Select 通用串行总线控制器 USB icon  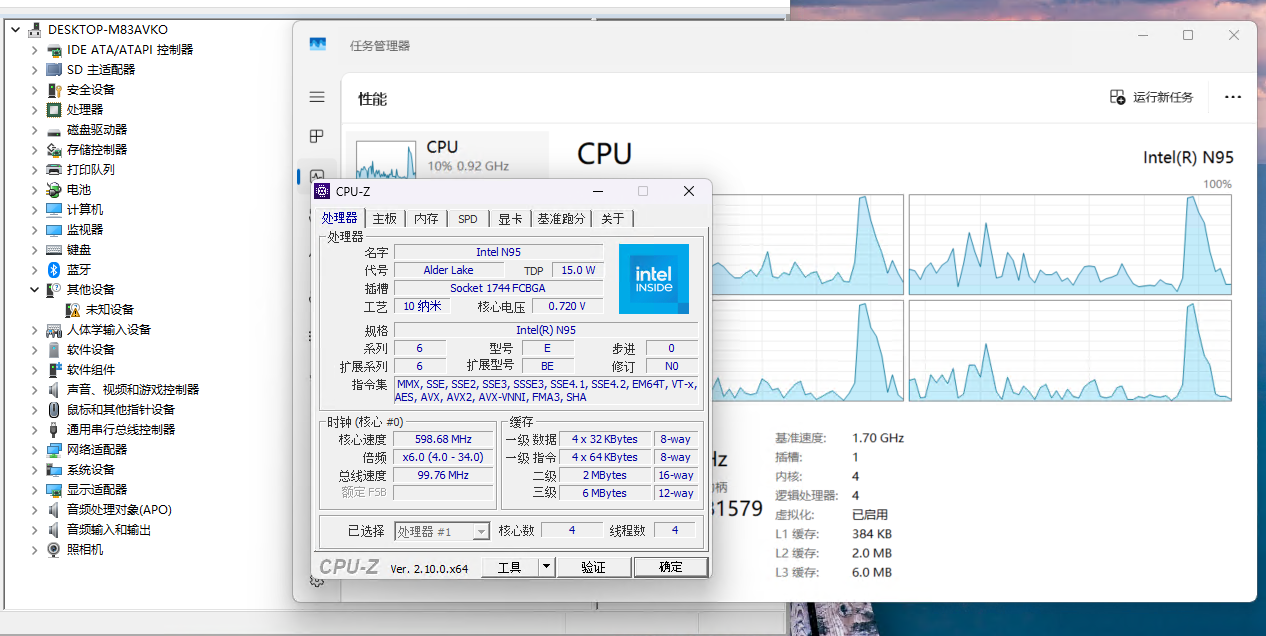click(x=54, y=429)
